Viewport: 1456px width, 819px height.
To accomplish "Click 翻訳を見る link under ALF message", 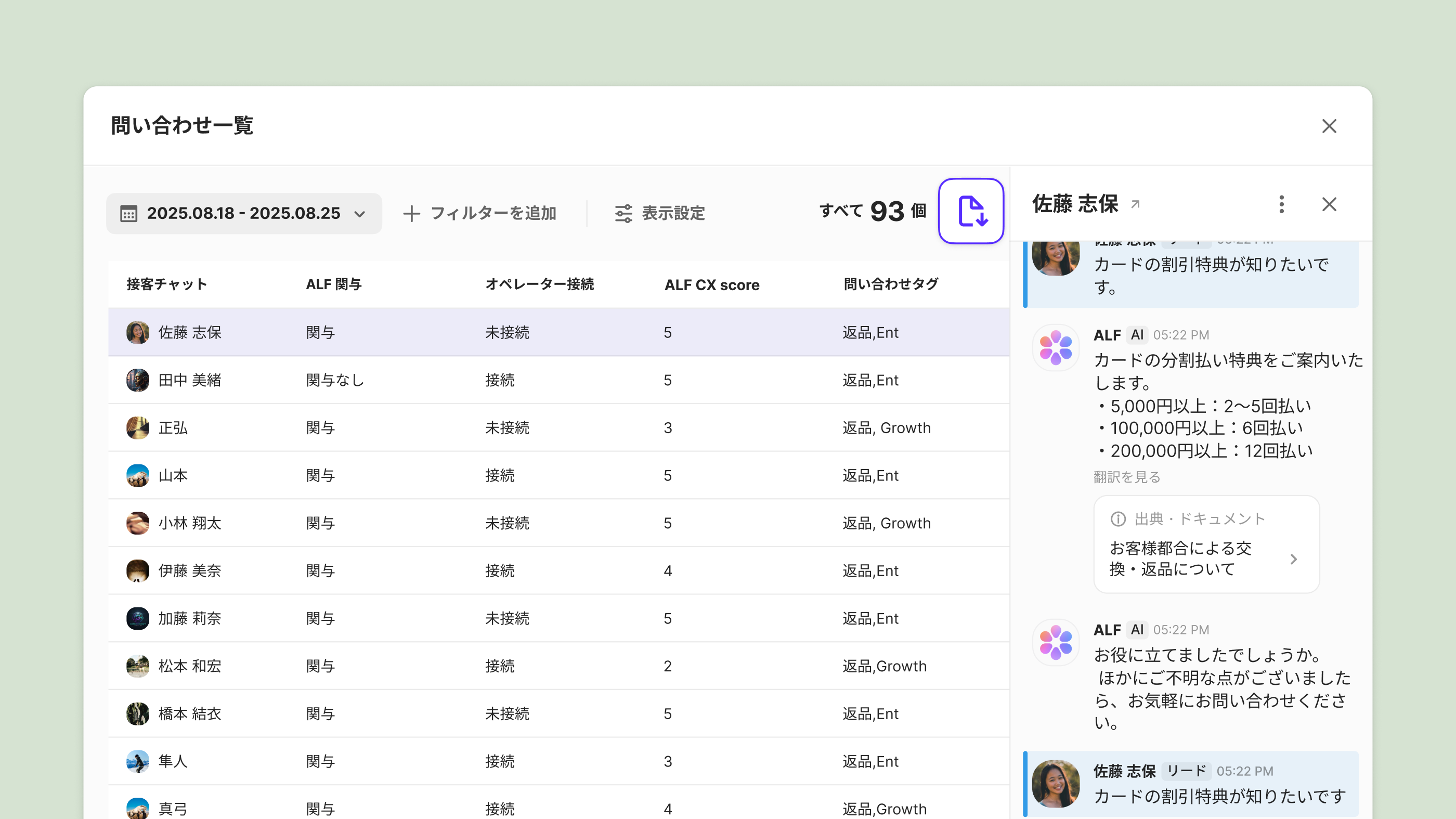I will tap(1127, 477).
